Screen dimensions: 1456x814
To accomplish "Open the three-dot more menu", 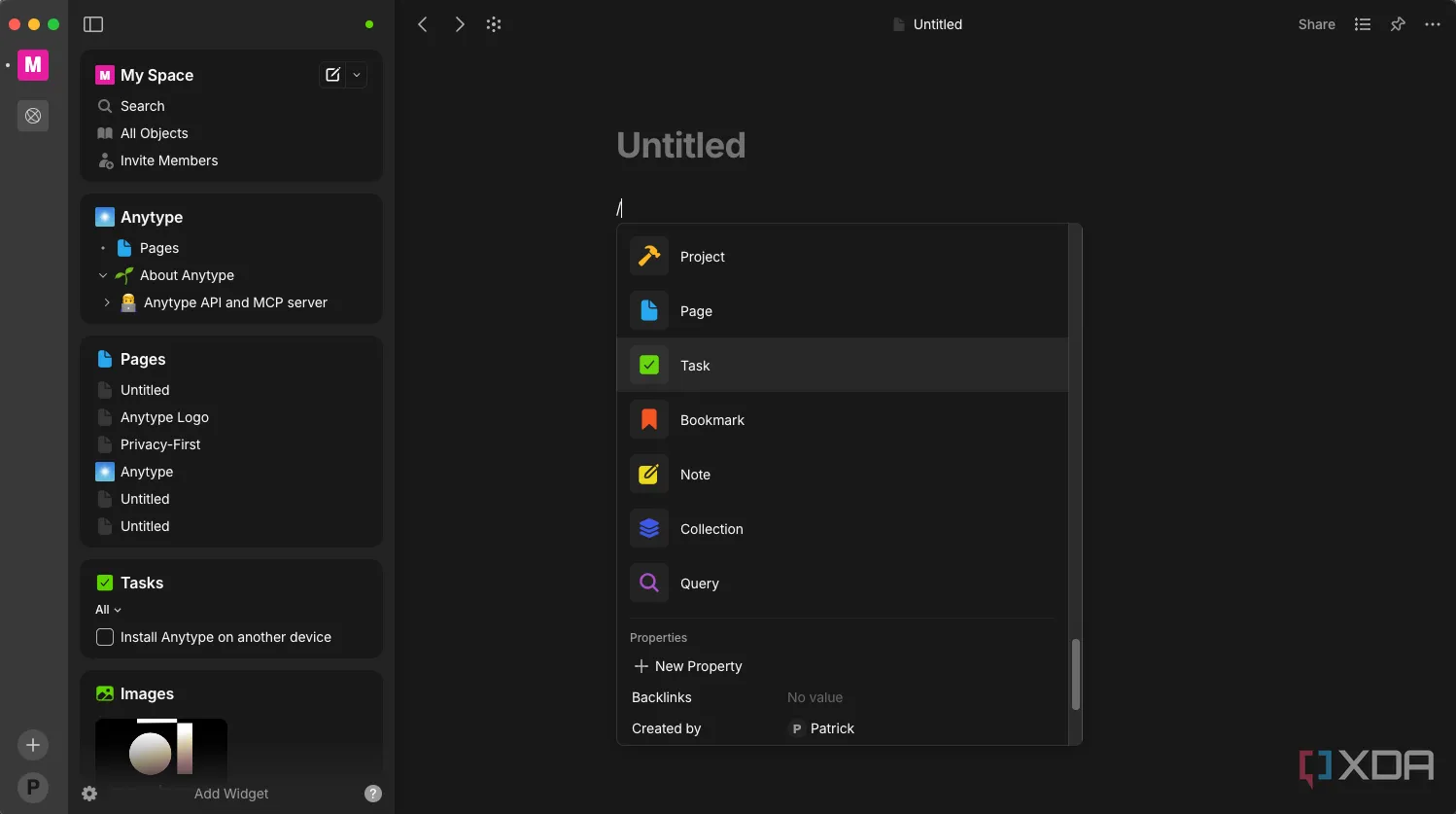I will tap(1433, 24).
